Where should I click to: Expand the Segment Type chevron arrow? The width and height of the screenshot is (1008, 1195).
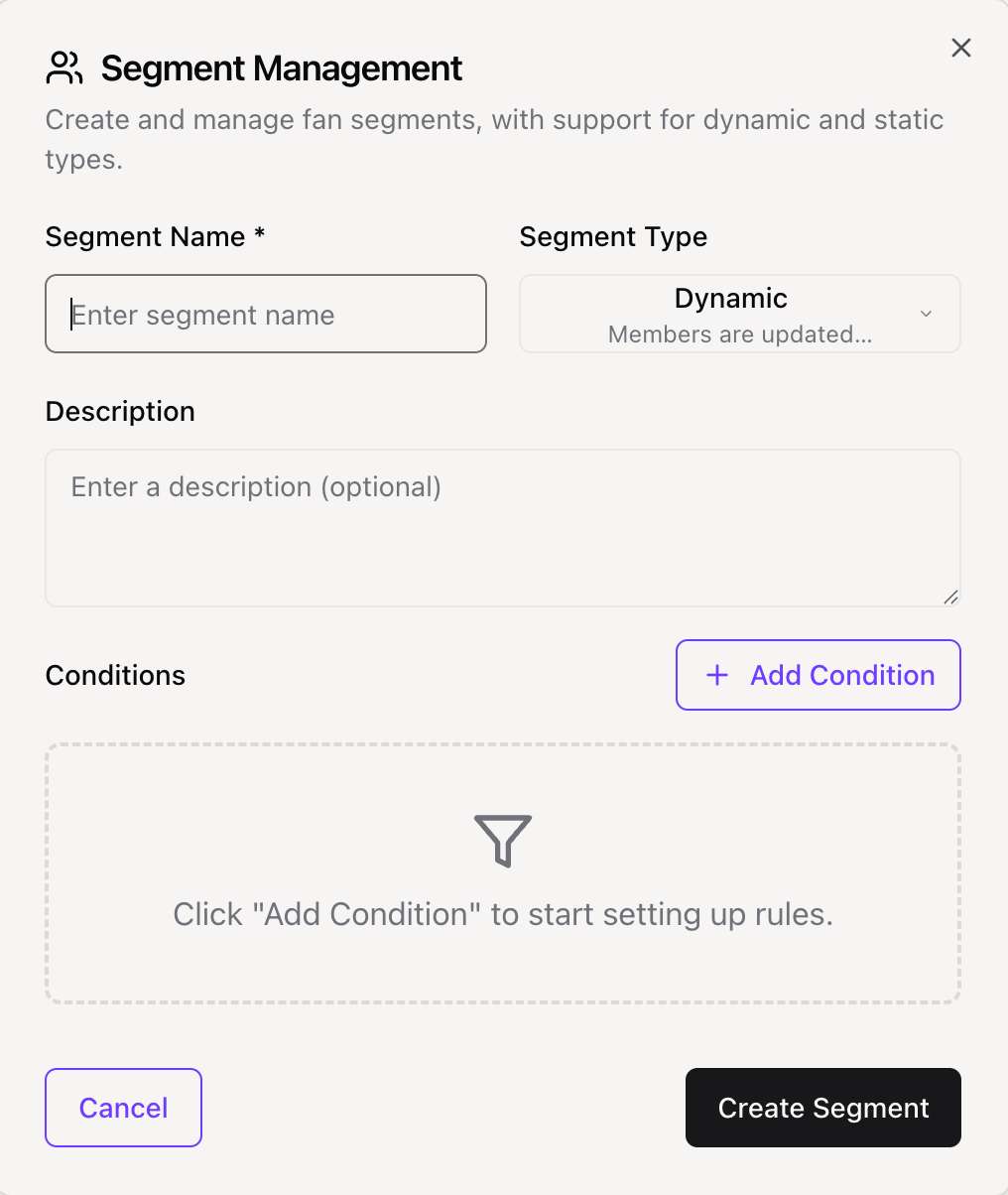(926, 314)
